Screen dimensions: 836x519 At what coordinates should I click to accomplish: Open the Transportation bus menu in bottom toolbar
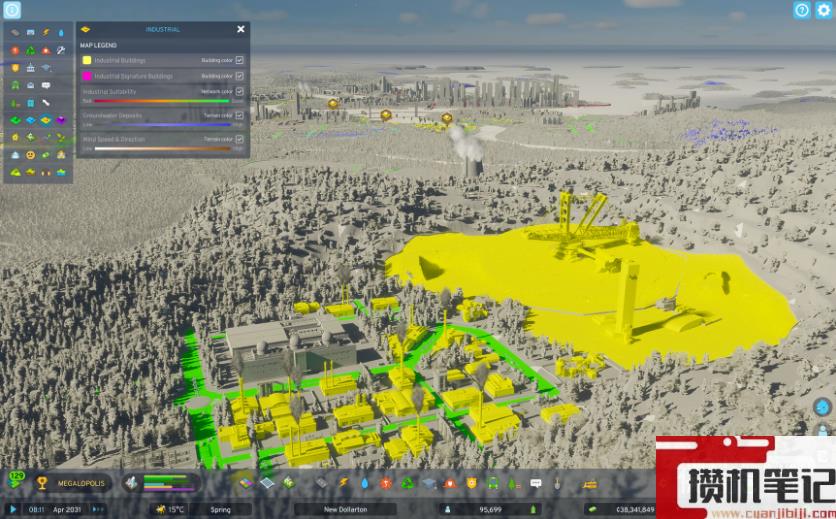(493, 483)
